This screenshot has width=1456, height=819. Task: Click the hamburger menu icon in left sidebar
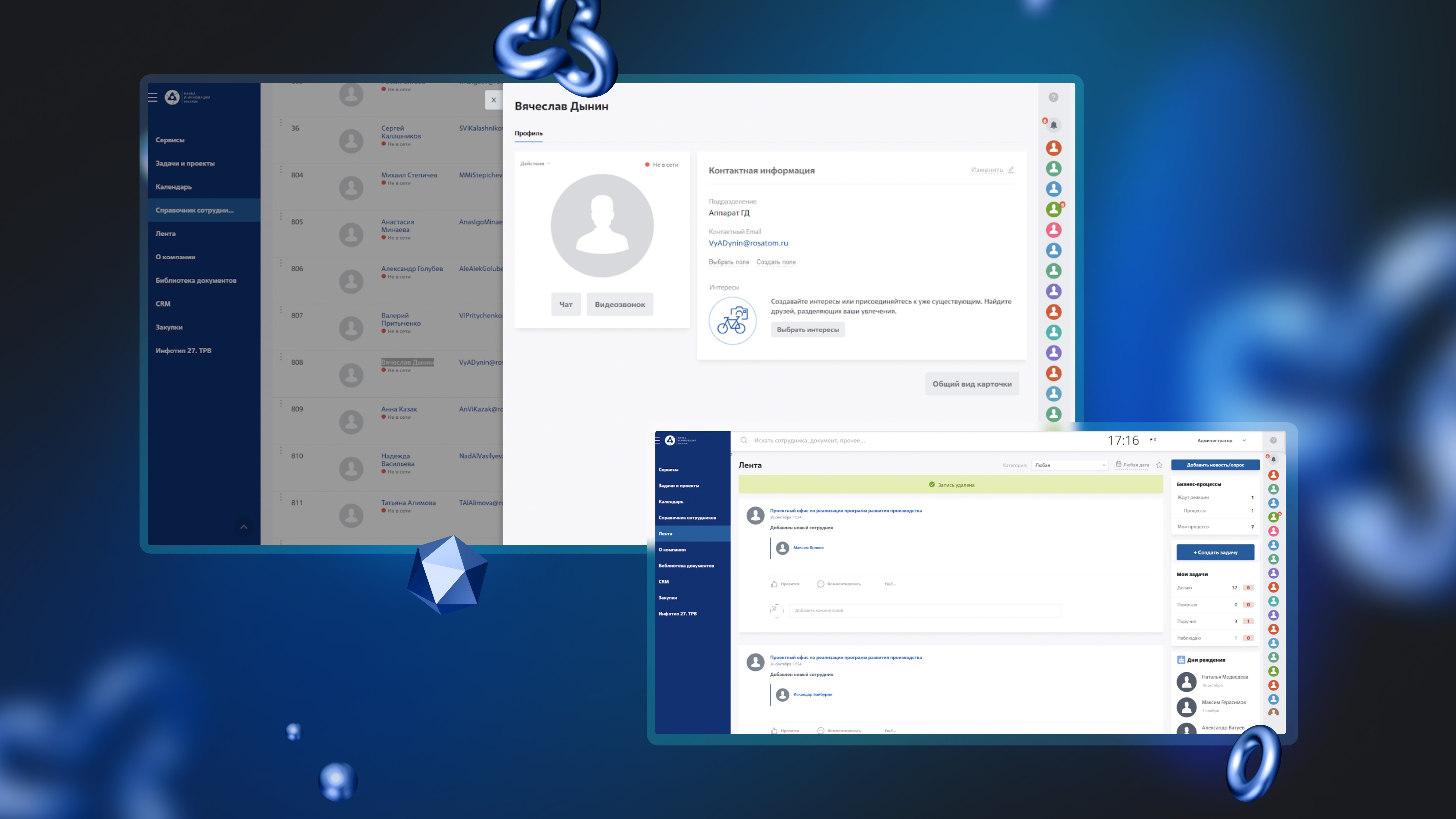tap(153, 97)
